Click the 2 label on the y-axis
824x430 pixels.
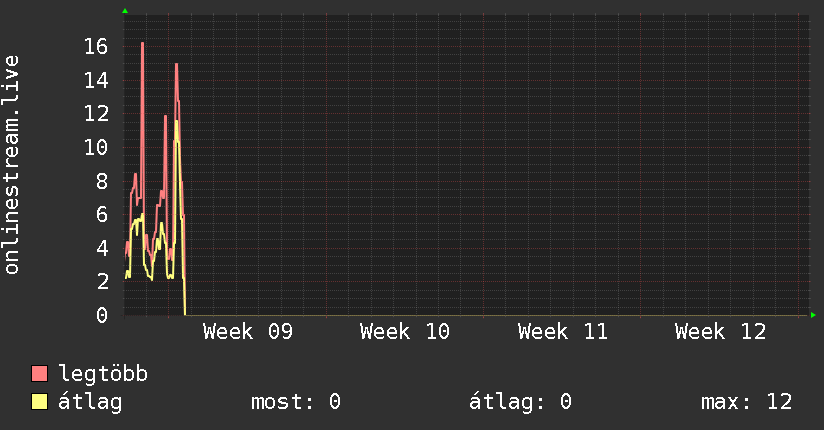[x=102, y=282]
